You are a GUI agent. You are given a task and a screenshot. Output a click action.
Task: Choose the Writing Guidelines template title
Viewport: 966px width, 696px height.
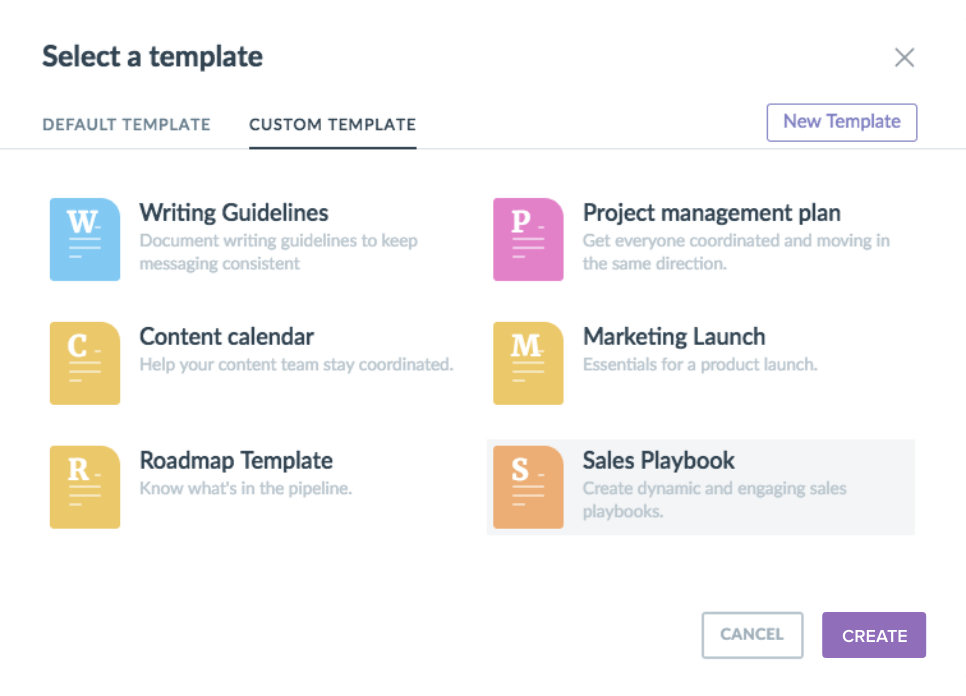click(x=234, y=212)
